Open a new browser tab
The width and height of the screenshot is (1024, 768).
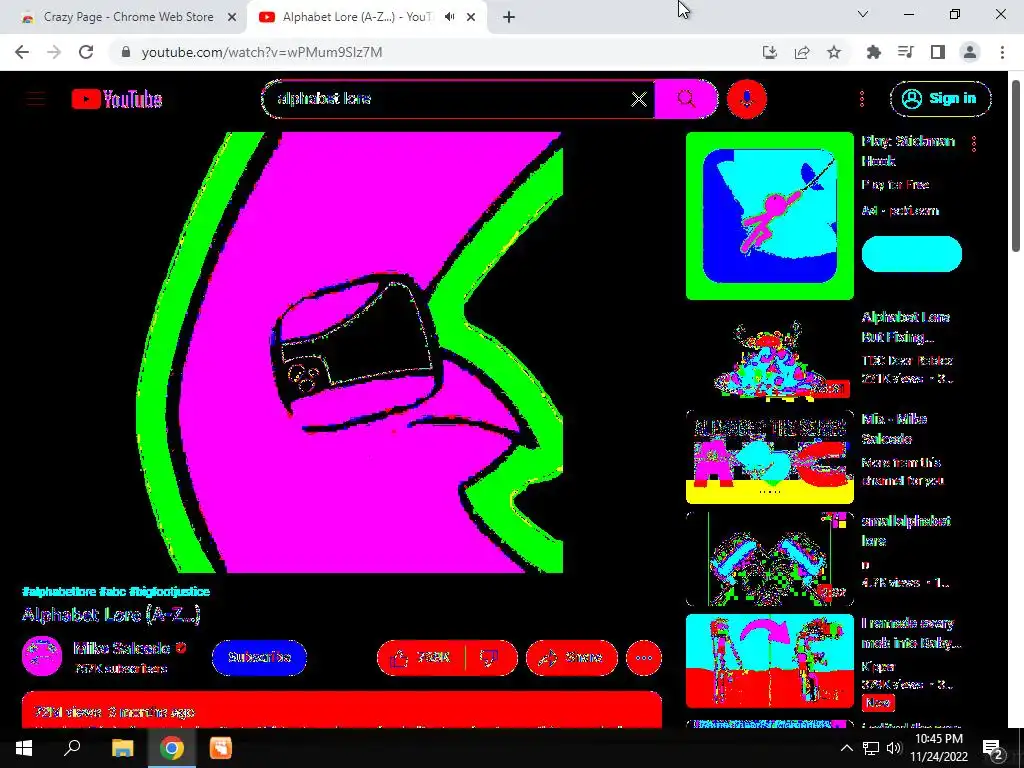pyautogui.click(x=509, y=17)
